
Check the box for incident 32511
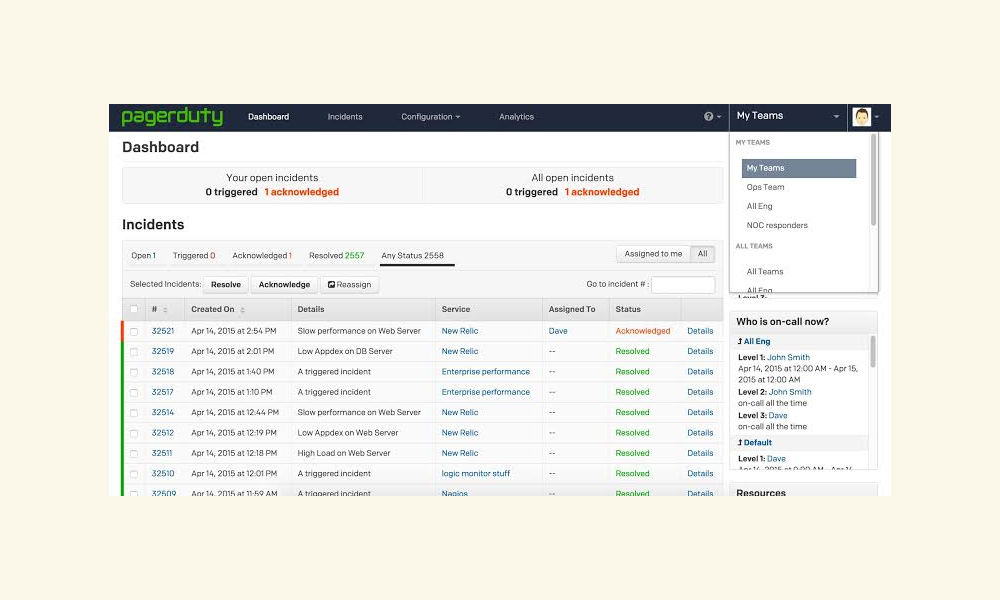[134, 454]
